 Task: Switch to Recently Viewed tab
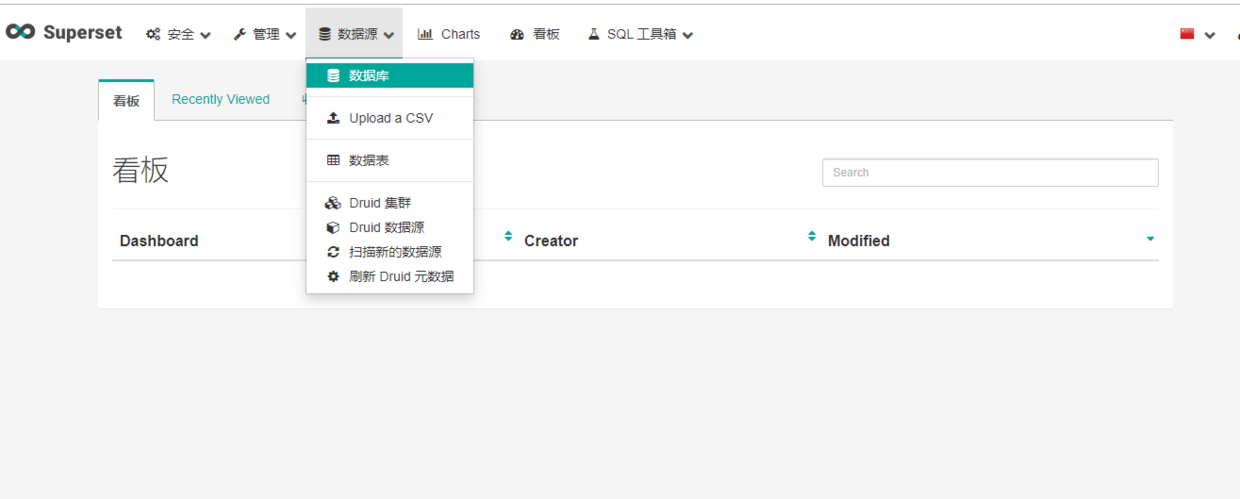[221, 99]
